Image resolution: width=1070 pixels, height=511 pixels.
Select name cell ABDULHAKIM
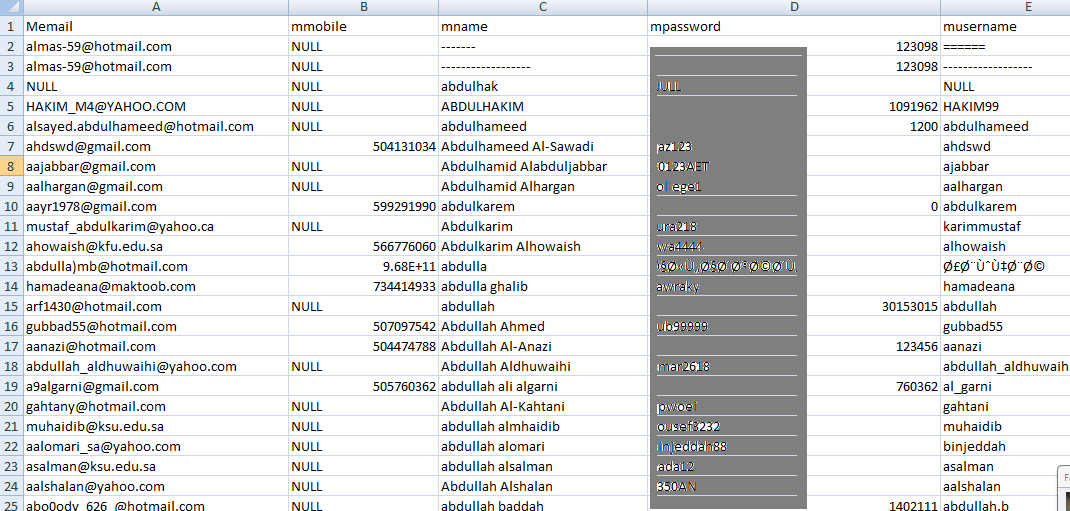point(543,106)
